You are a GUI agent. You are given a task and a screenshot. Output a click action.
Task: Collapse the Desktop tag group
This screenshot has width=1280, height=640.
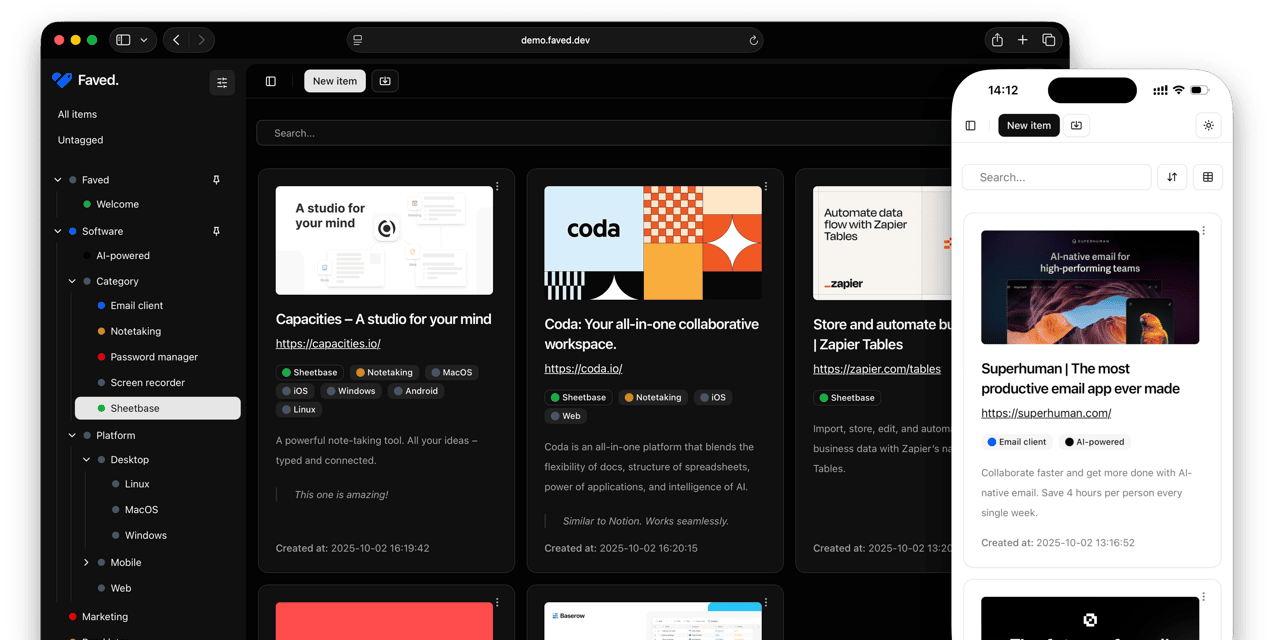tap(86, 460)
